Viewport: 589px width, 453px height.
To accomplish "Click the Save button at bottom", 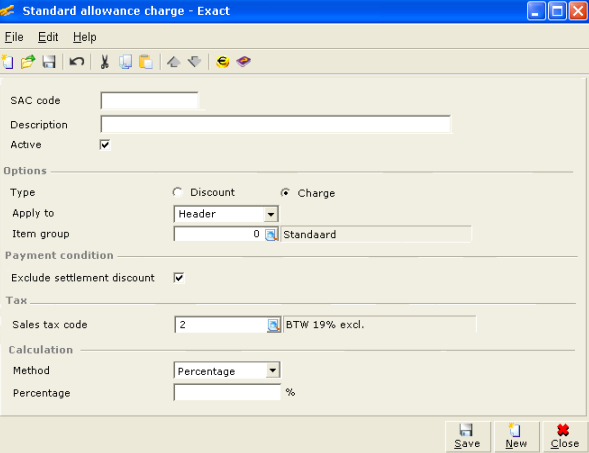I will point(467,436).
